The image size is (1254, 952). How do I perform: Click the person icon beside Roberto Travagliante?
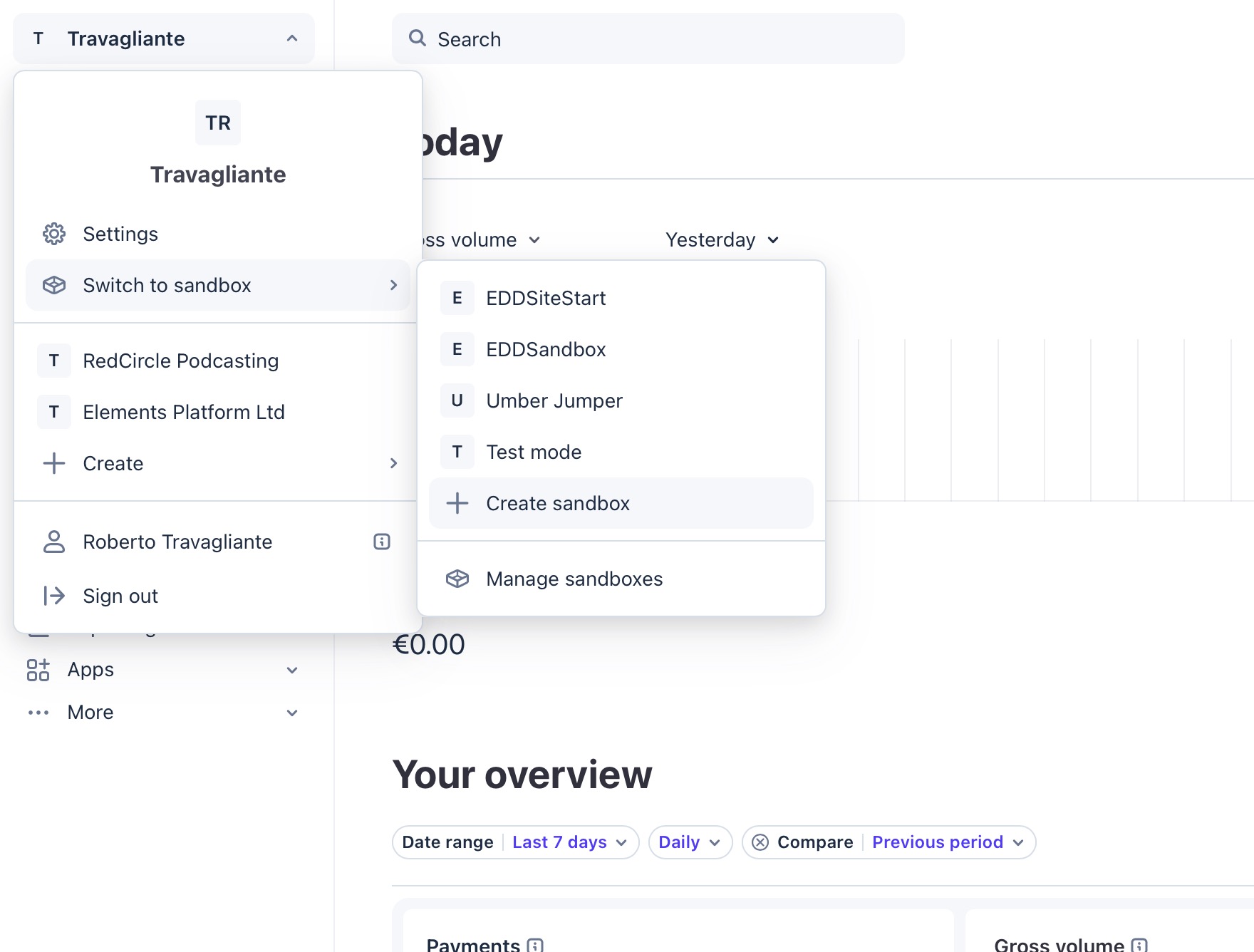54,542
